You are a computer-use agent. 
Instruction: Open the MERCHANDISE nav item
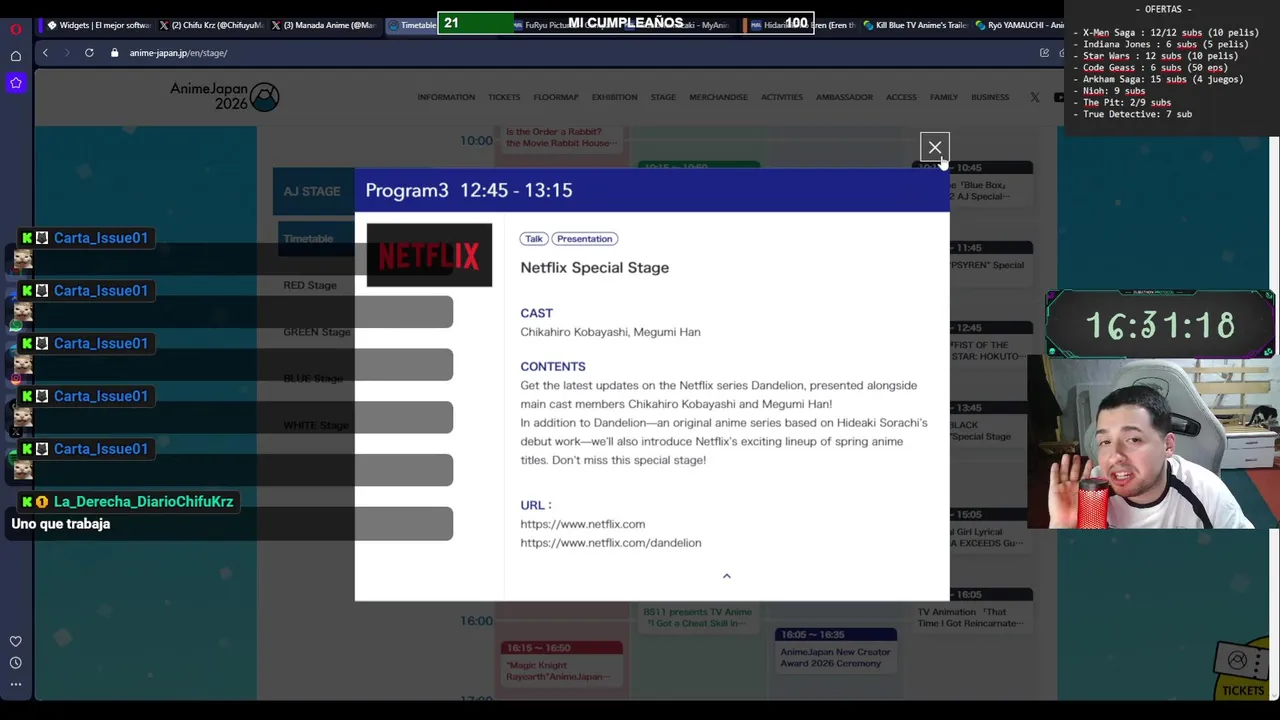tap(718, 97)
